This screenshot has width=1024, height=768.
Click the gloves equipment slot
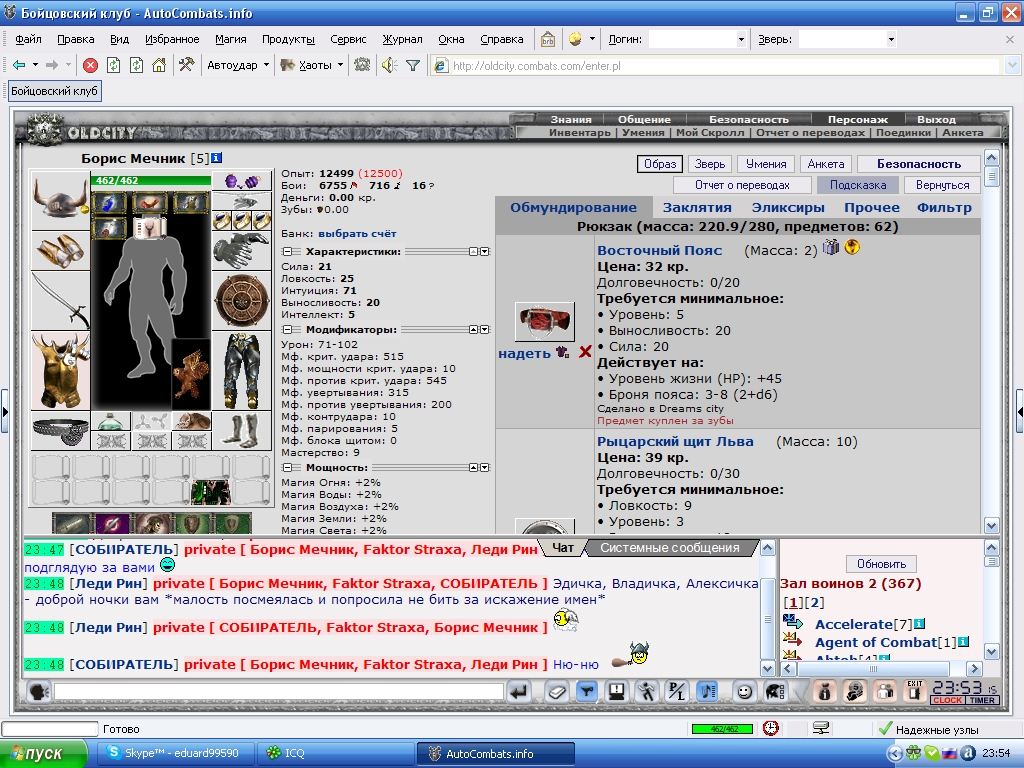pyautogui.click(x=242, y=251)
